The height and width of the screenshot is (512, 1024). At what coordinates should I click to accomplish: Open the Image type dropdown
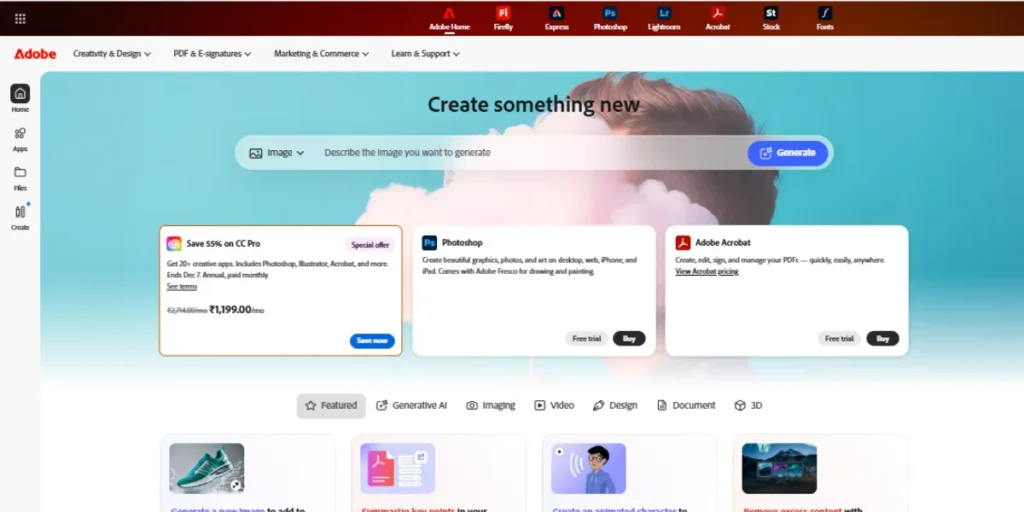pos(277,153)
